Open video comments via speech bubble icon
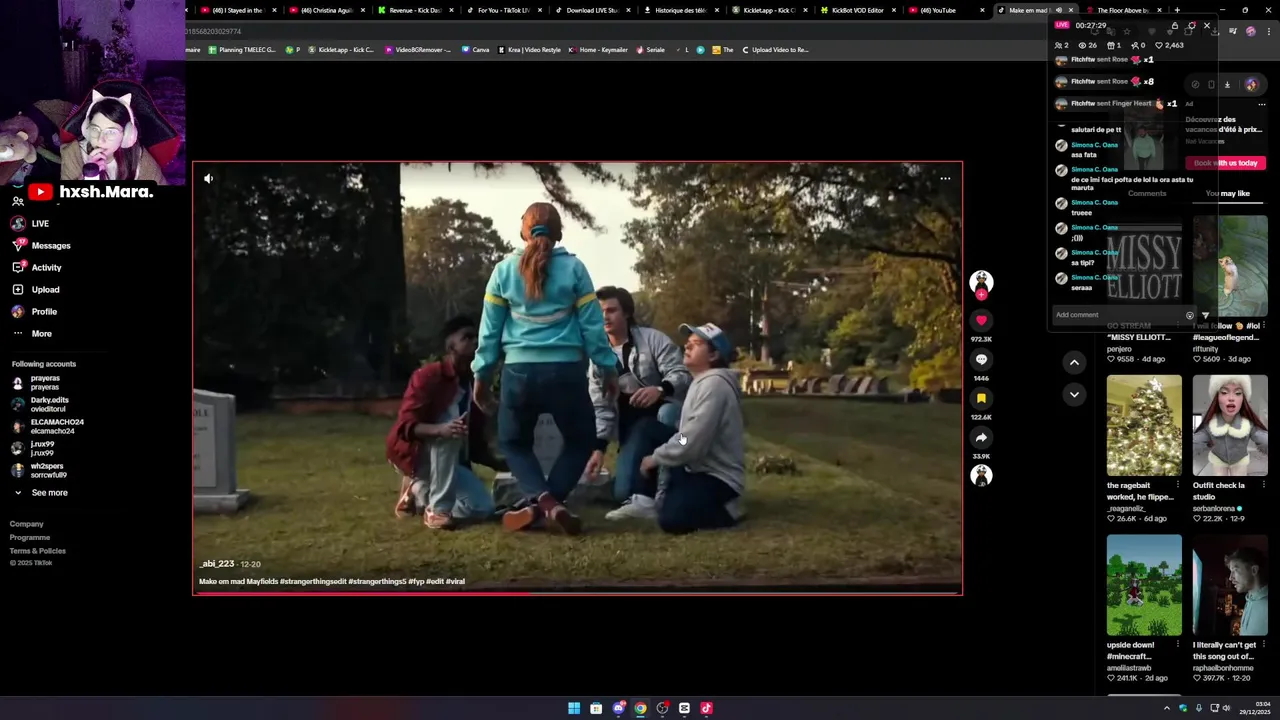The image size is (1280, 720). (981, 359)
